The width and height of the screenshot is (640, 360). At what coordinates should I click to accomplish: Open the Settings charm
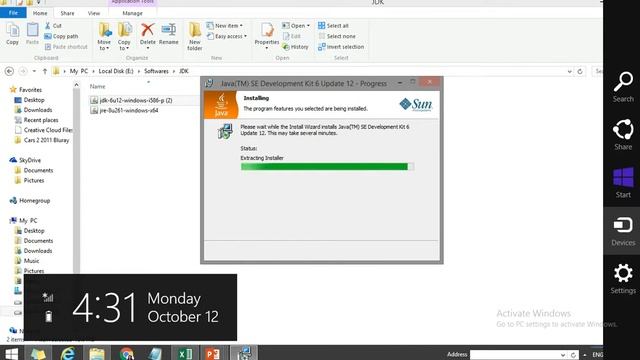click(623, 278)
